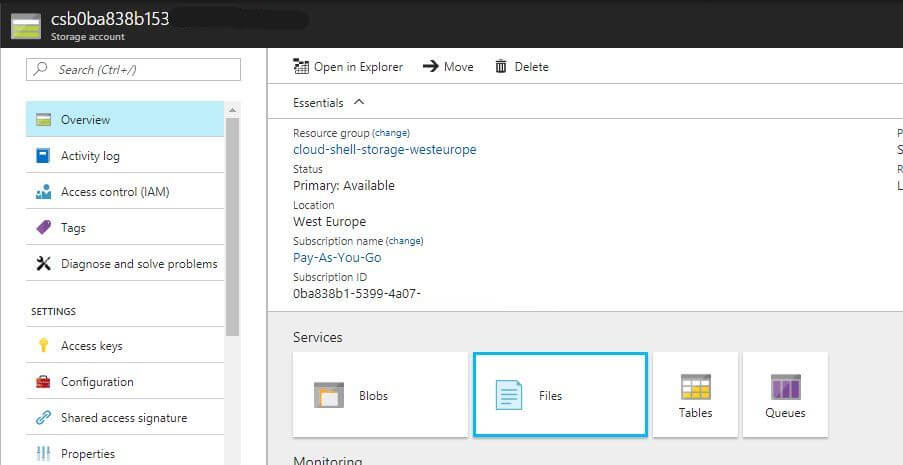The width and height of the screenshot is (903, 465).
Task: Change the resource group link
Action: point(391,133)
